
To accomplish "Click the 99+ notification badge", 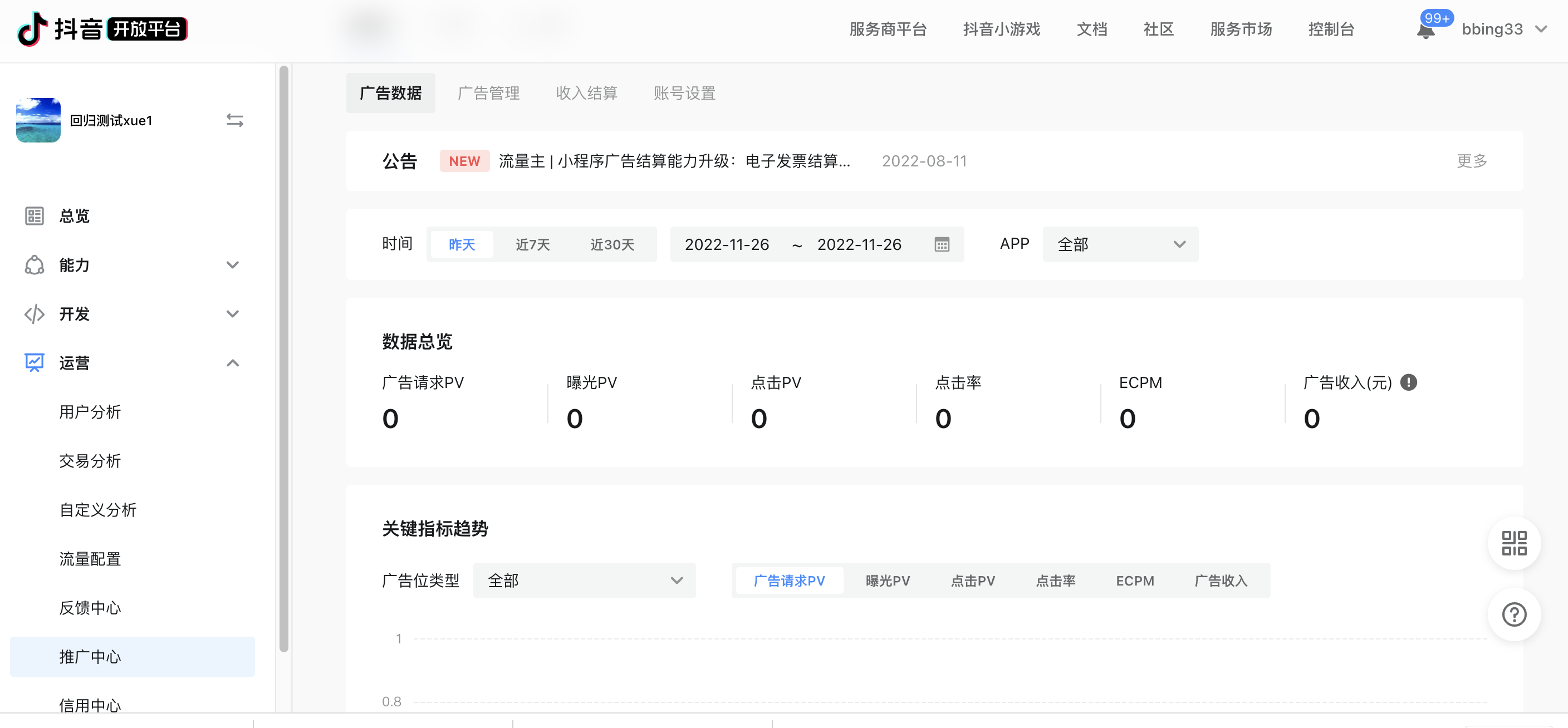I will [1437, 18].
